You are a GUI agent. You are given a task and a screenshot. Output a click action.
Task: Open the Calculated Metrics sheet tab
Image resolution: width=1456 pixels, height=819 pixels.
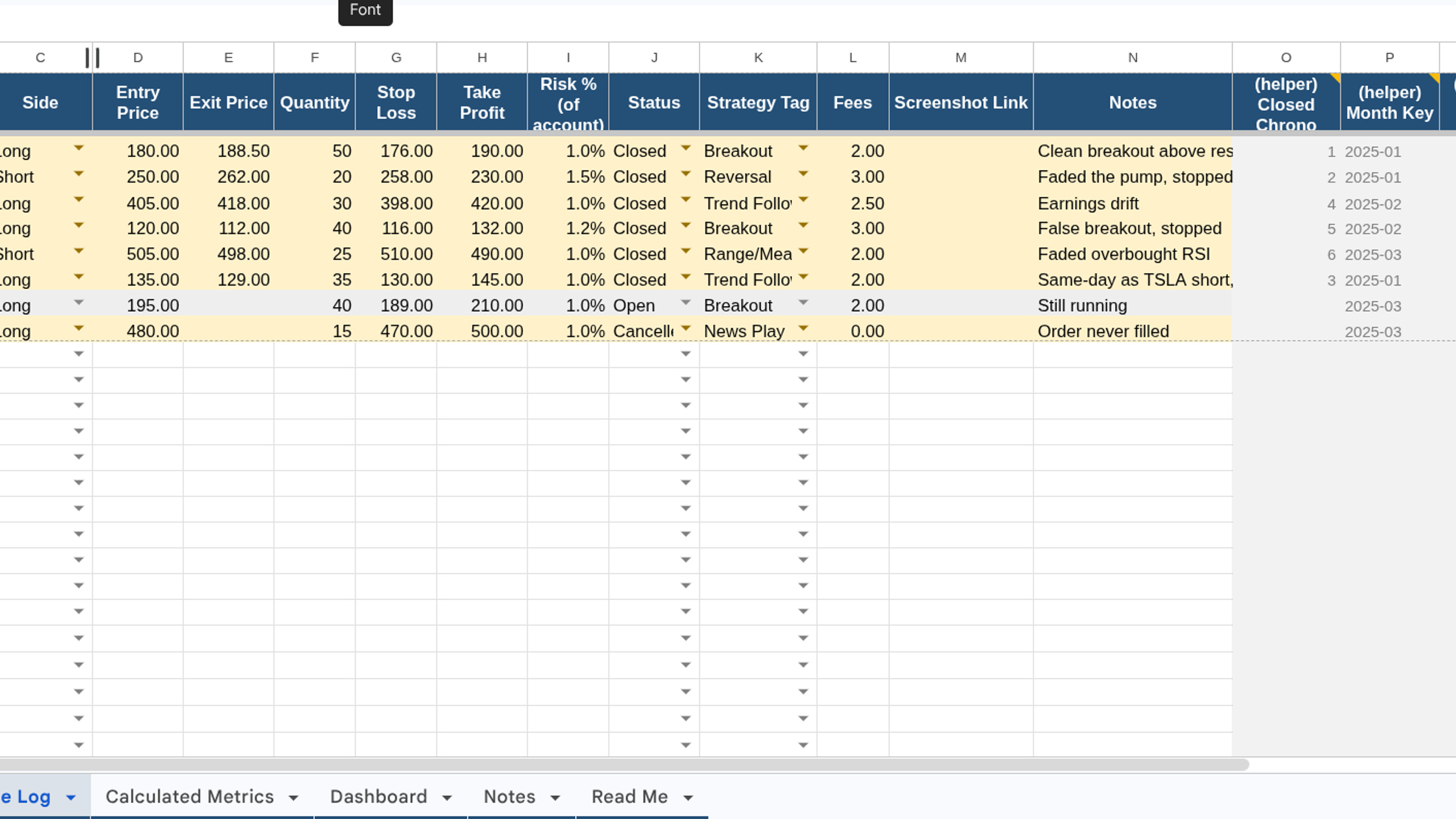point(189,796)
